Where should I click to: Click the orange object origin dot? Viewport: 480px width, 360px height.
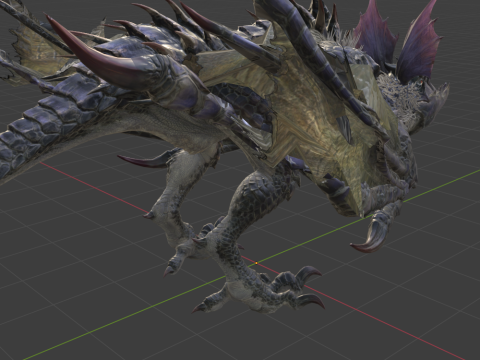256,263
